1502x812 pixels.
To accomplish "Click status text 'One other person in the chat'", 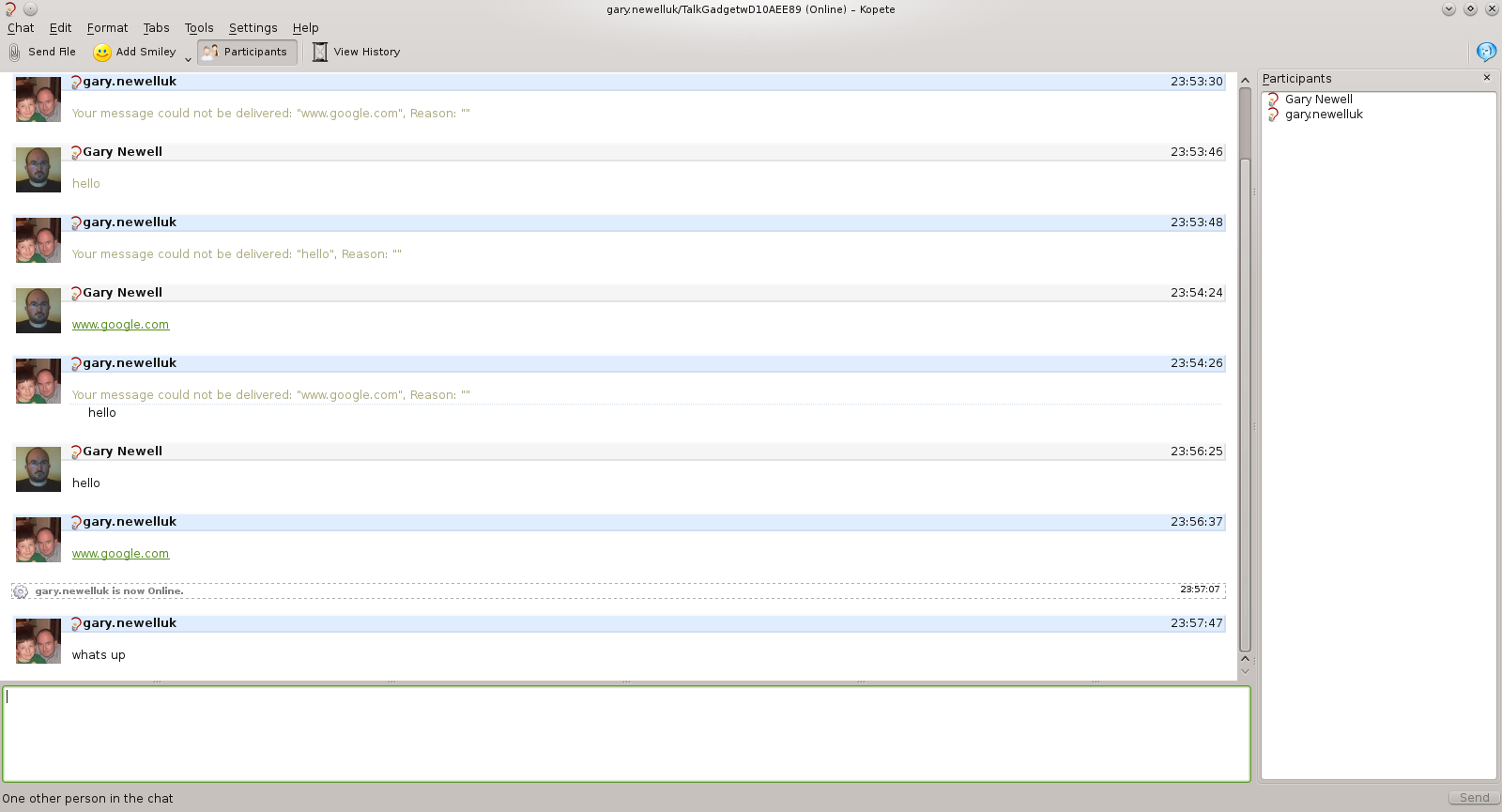I will (x=87, y=799).
